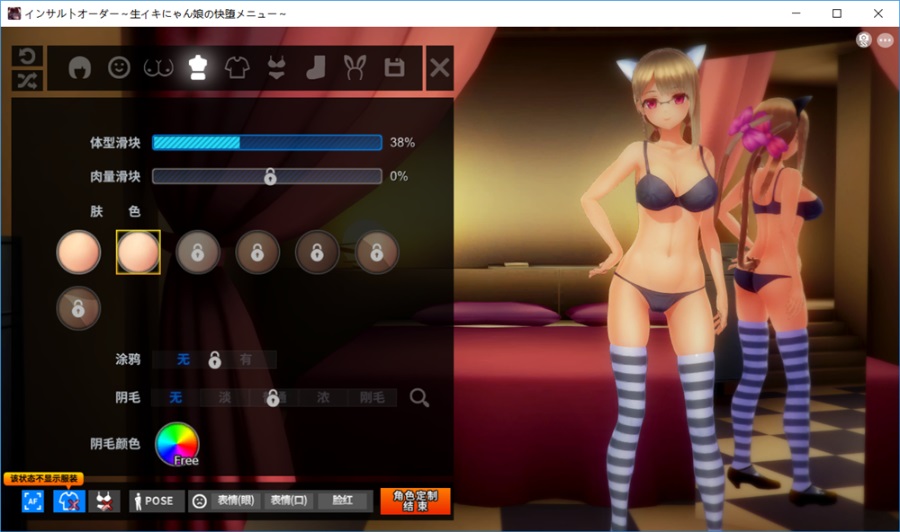Click the 表情(口) button
This screenshot has height=532, width=900.
[x=289, y=500]
